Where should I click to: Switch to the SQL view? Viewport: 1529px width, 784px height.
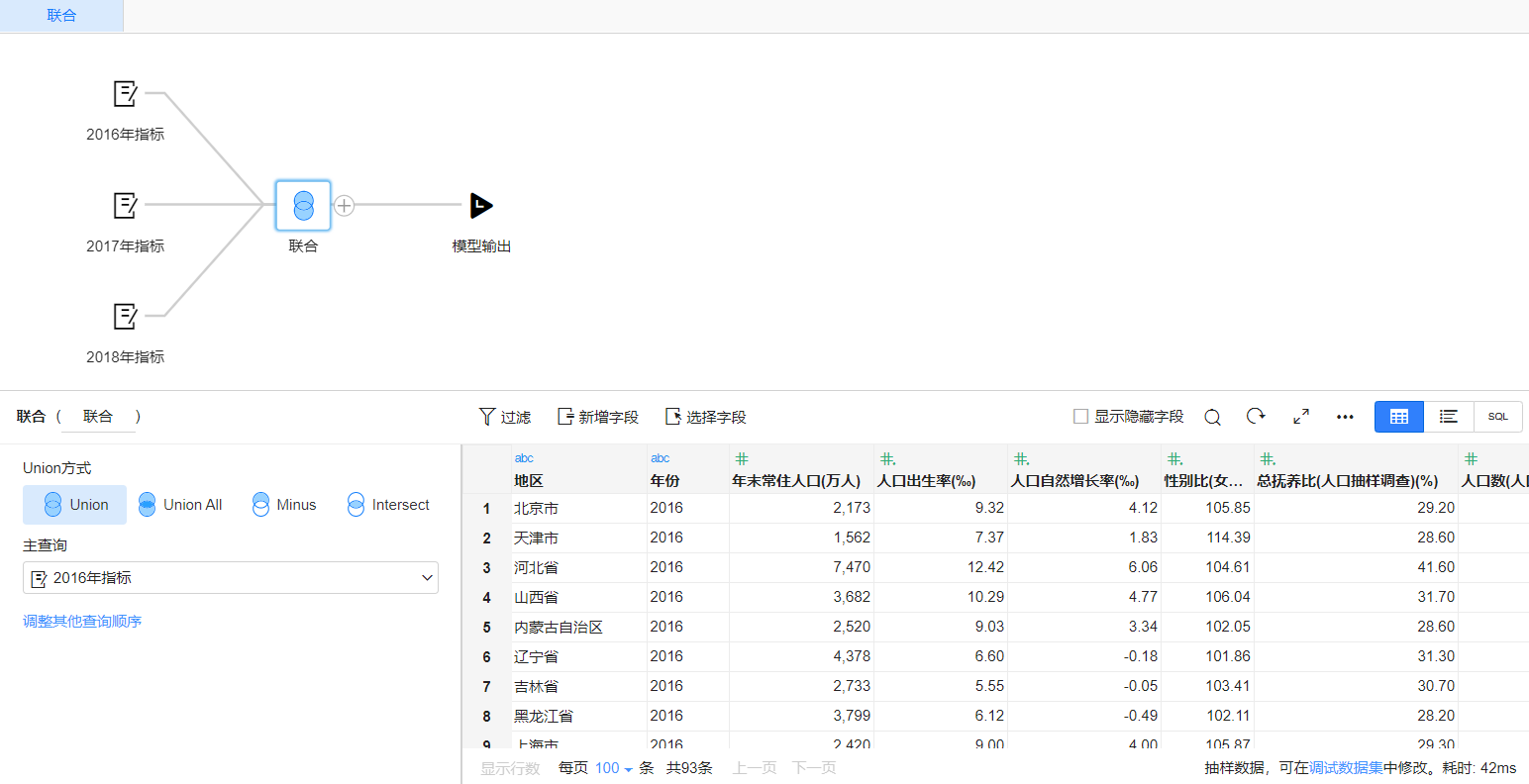pos(1497,417)
